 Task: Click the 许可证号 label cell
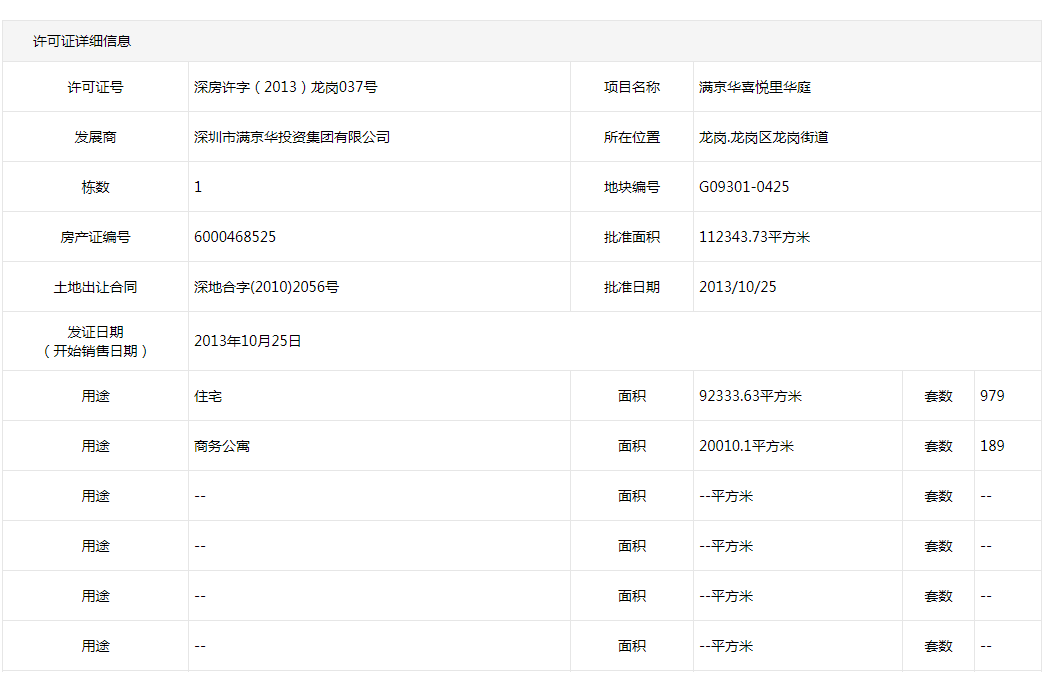click(x=95, y=87)
